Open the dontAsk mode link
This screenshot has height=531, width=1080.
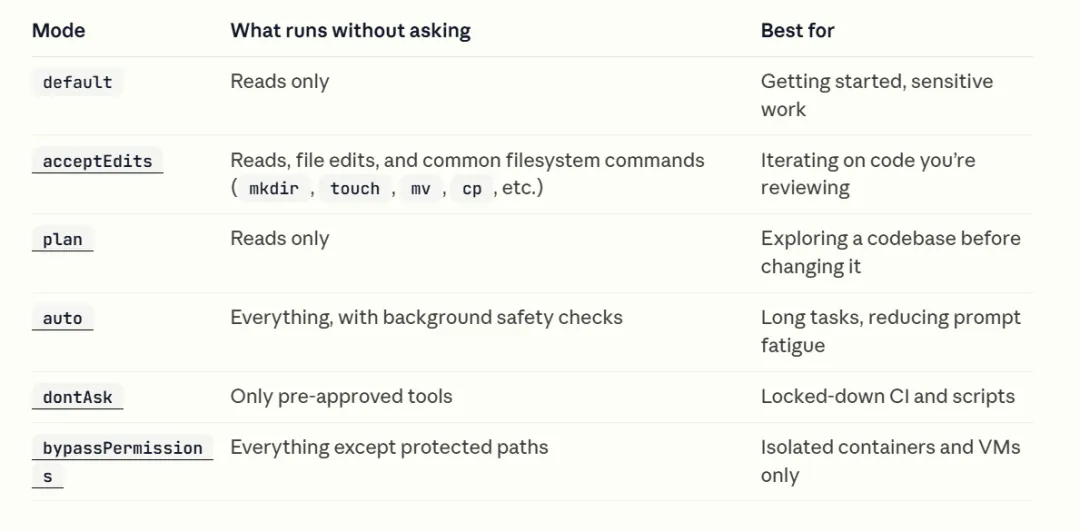77,397
